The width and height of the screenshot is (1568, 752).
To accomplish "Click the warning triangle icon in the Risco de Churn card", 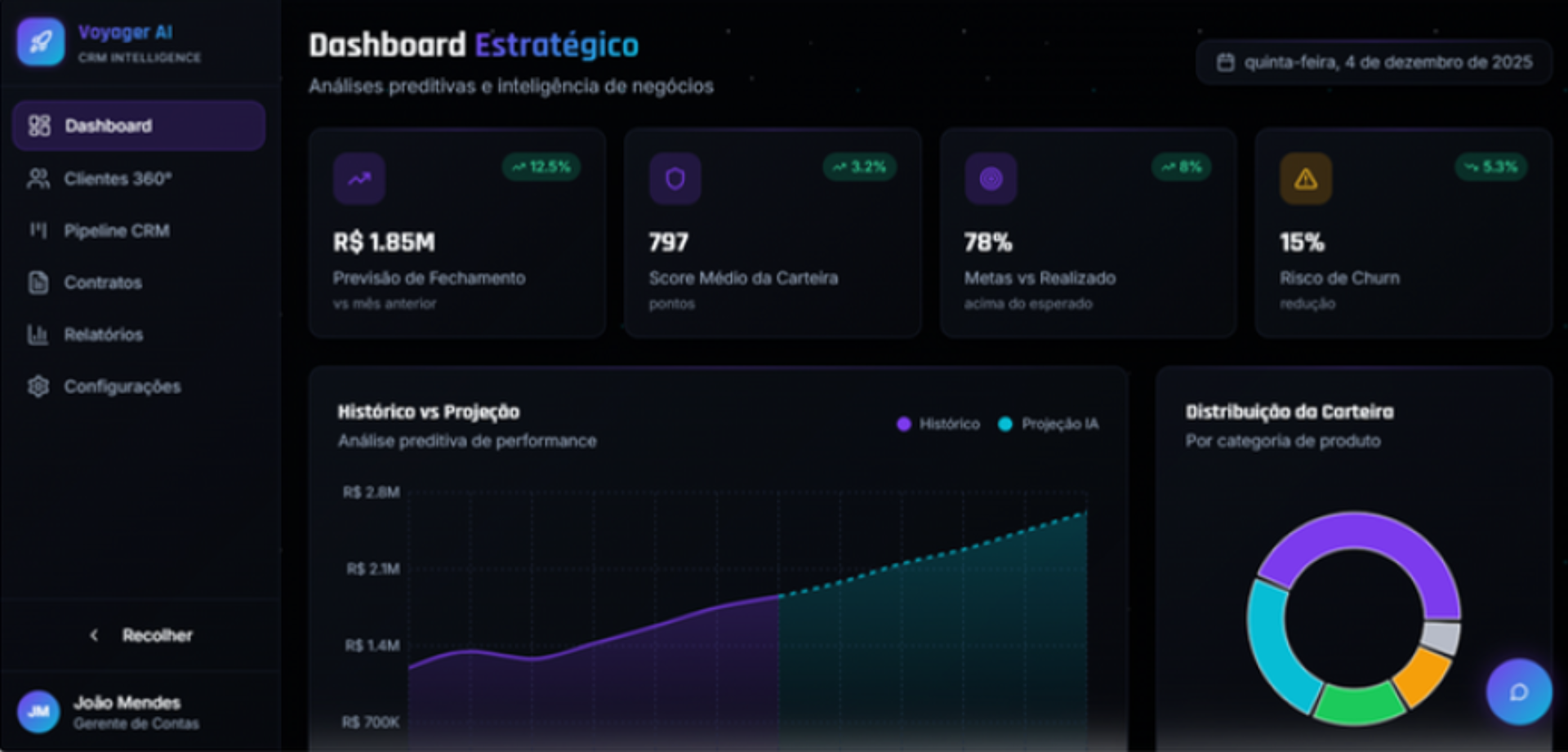I will coord(1306,178).
